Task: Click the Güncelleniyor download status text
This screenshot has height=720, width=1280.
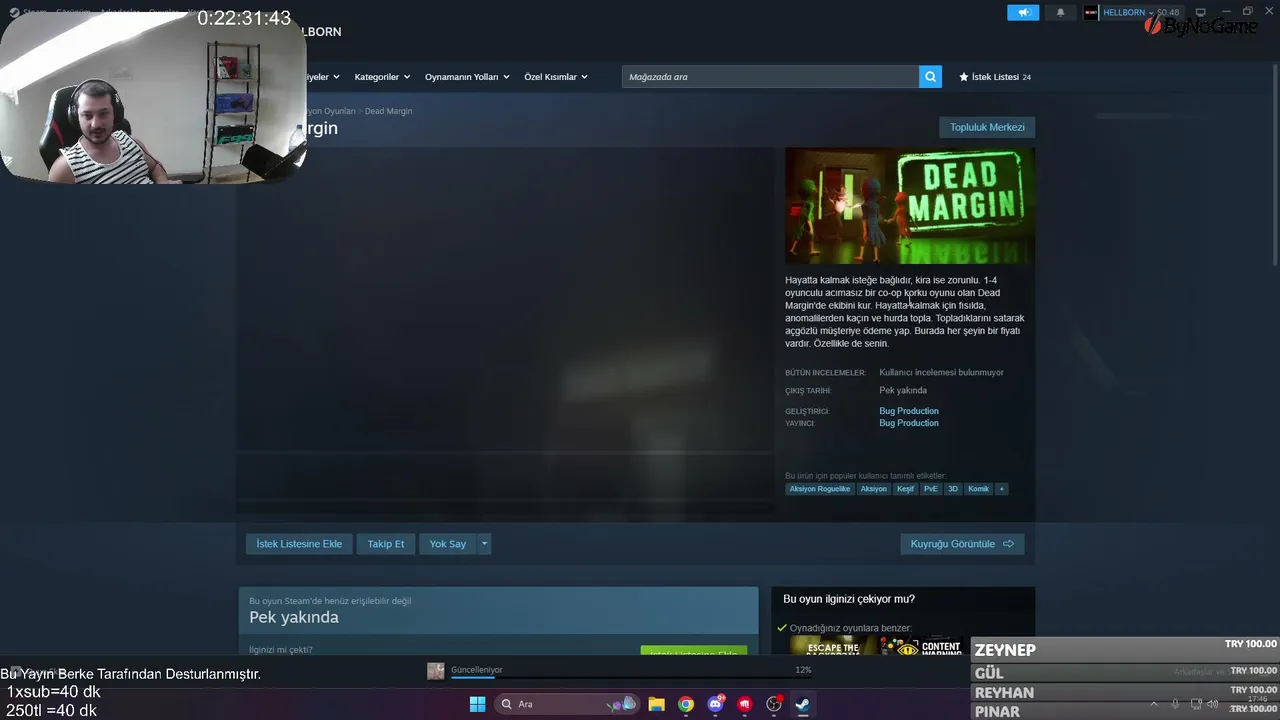Action: point(477,670)
